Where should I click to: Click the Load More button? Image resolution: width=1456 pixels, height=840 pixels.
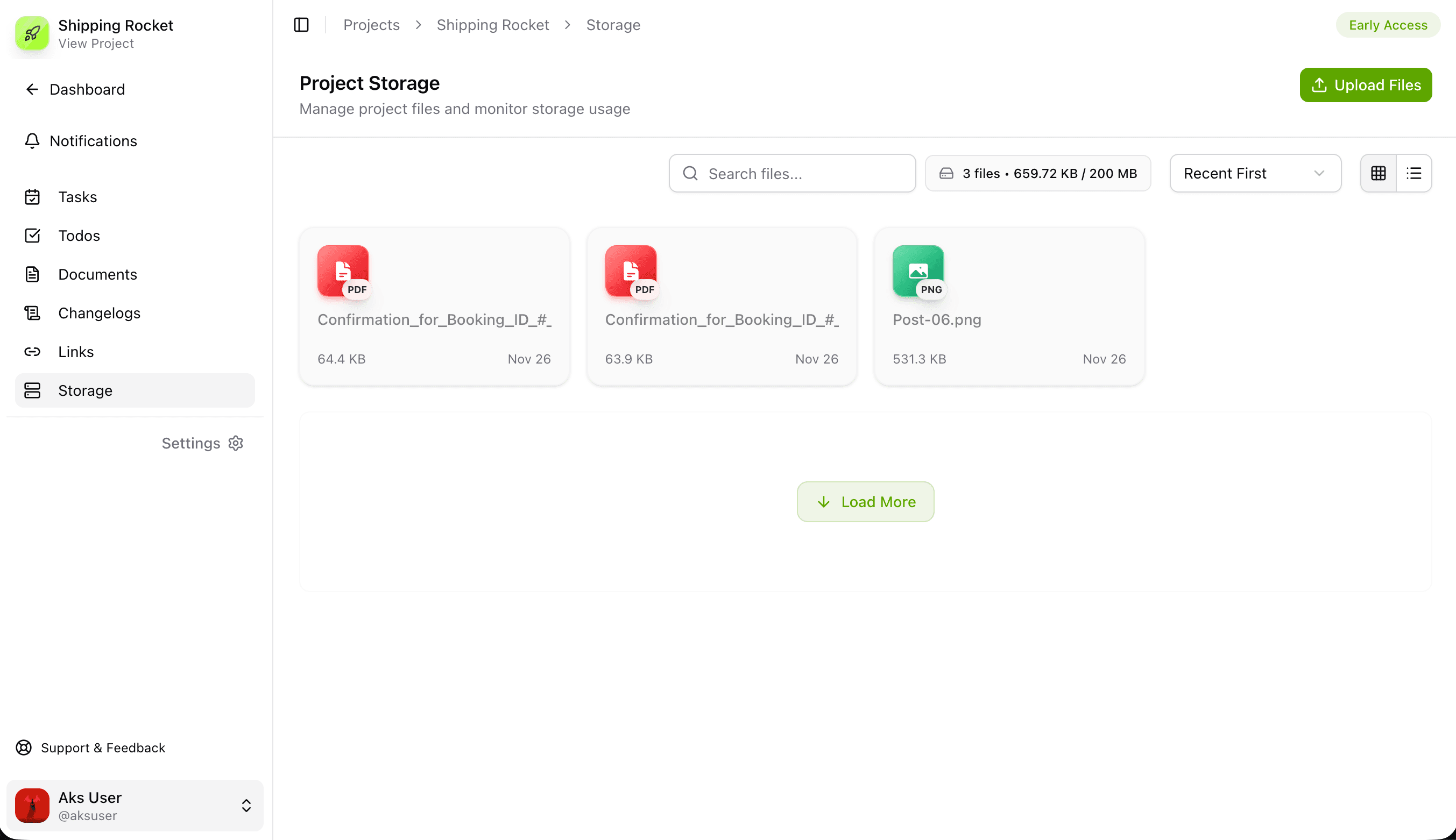[x=865, y=502]
